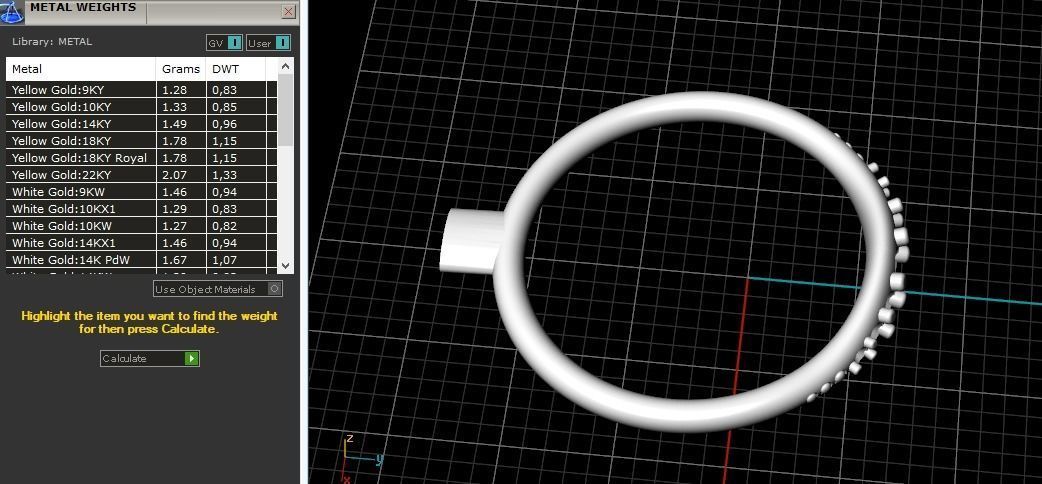Viewport: 1042px width, 484px height.
Task: Click the 1.67 grams value
Action: pos(175,260)
